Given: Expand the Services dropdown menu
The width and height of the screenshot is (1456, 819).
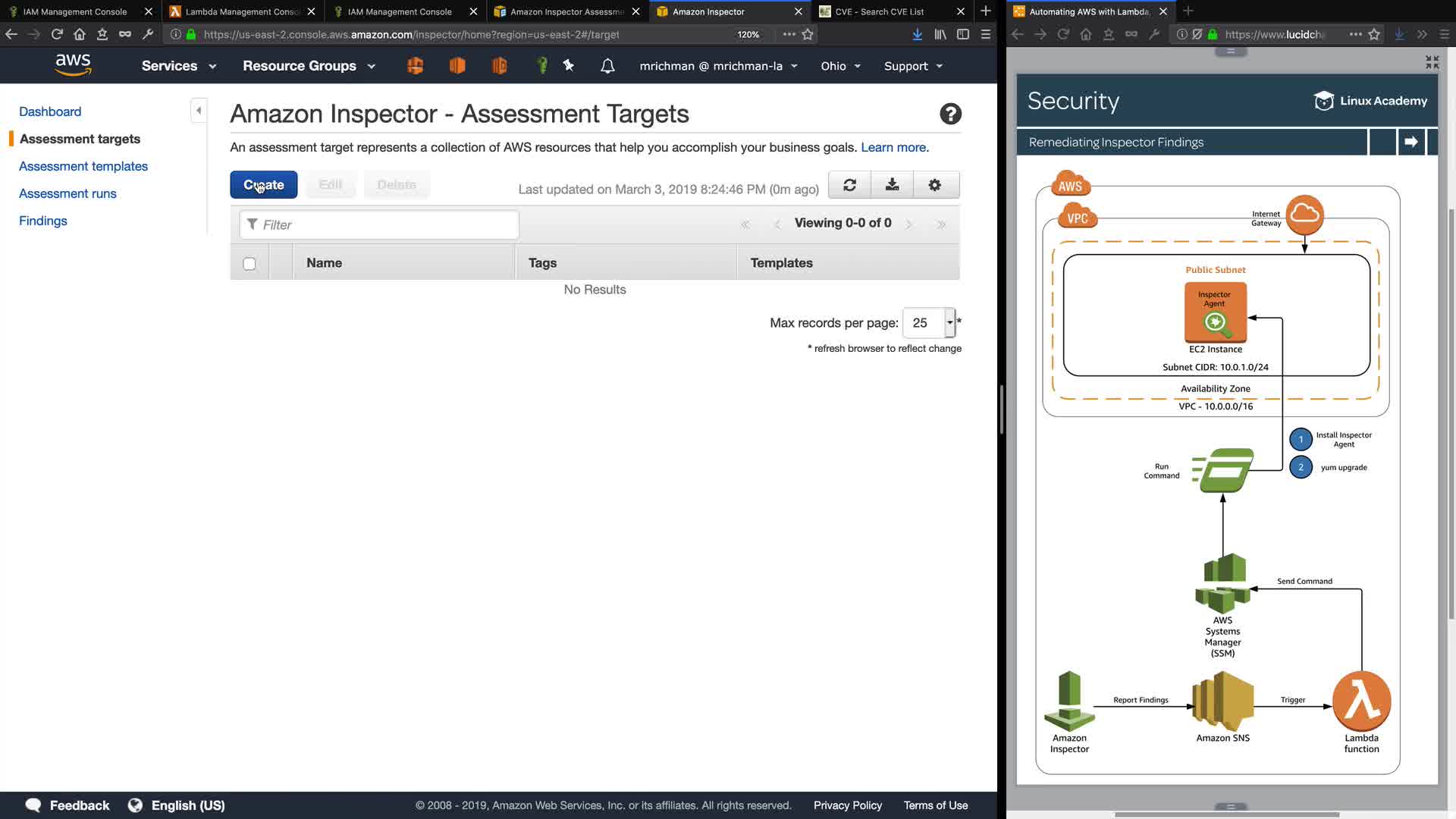Looking at the screenshot, I should pyautogui.click(x=179, y=66).
